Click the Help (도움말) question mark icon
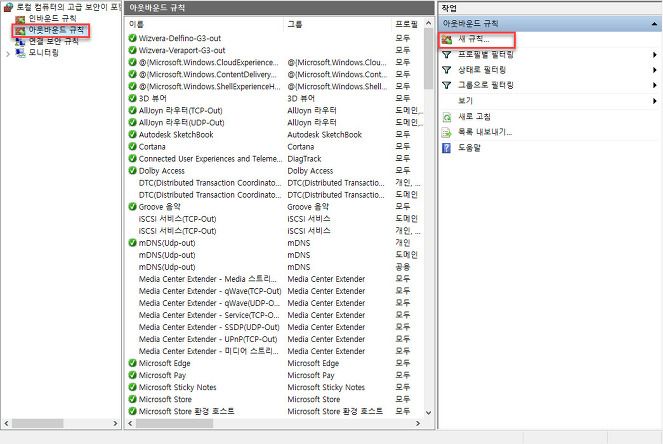Image resolution: width=663 pixels, height=444 pixels. click(x=447, y=148)
